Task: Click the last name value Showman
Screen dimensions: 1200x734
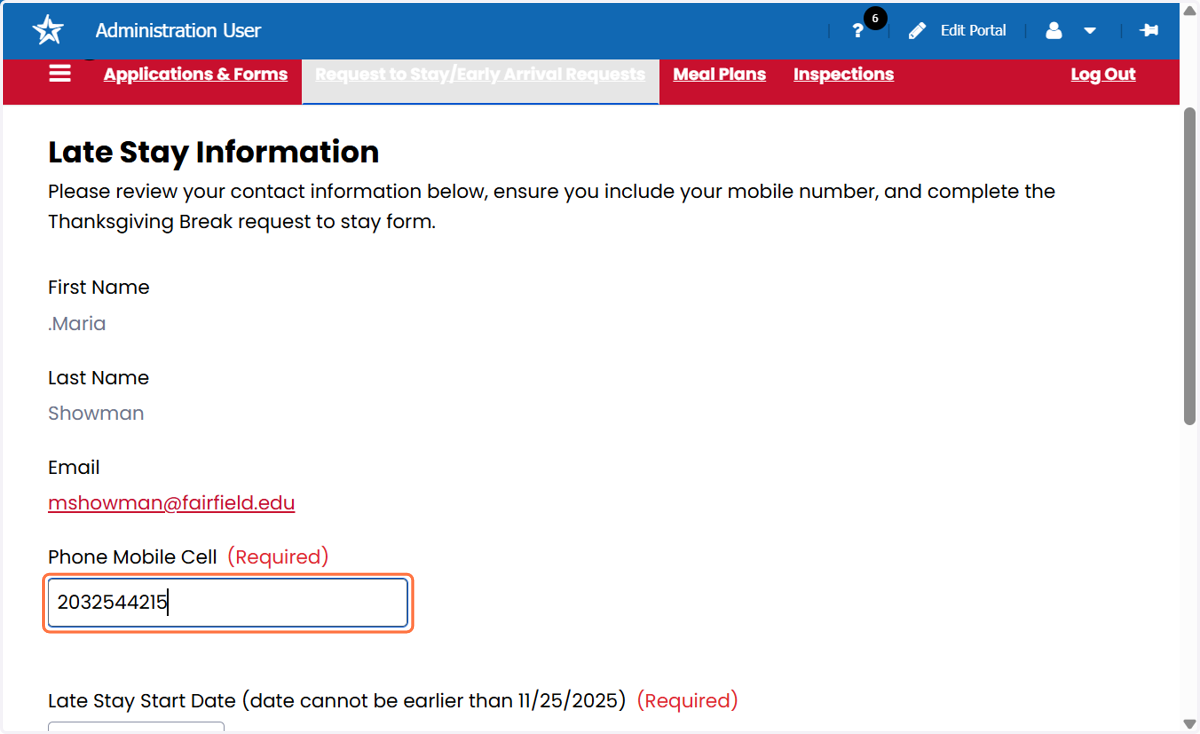Action: (x=96, y=413)
